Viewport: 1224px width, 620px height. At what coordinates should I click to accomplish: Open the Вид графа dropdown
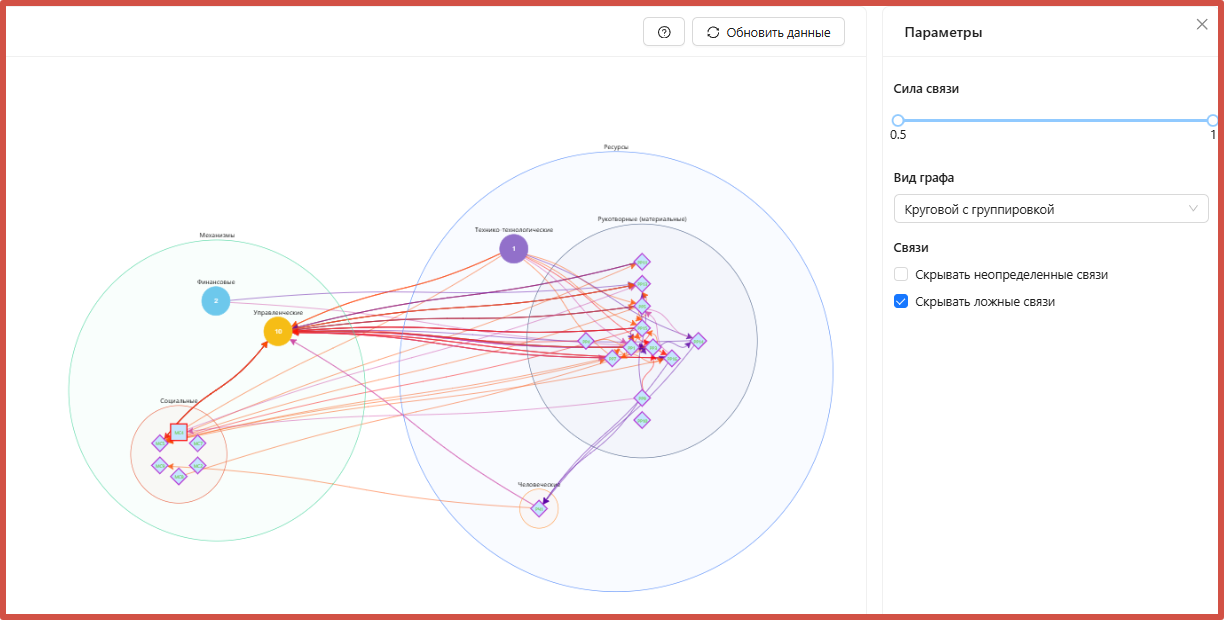[1050, 209]
